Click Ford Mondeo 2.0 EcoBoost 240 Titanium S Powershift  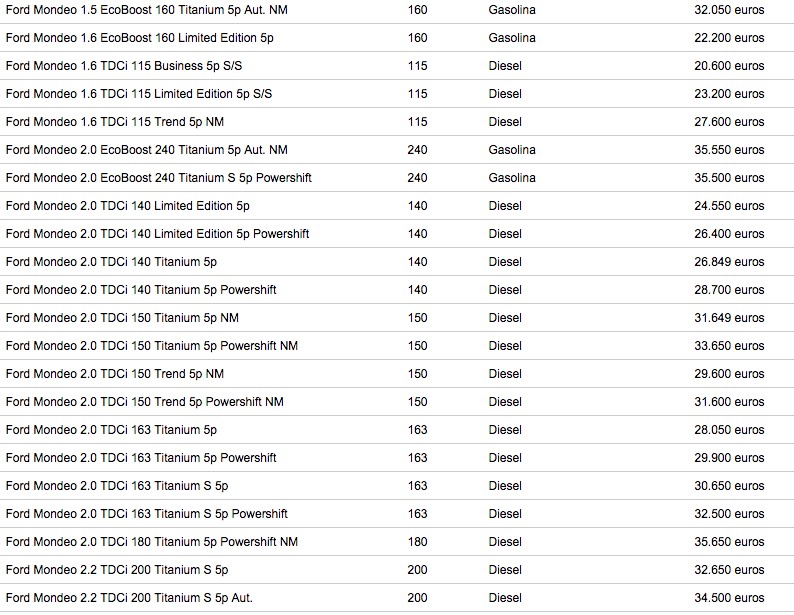[x=158, y=178]
